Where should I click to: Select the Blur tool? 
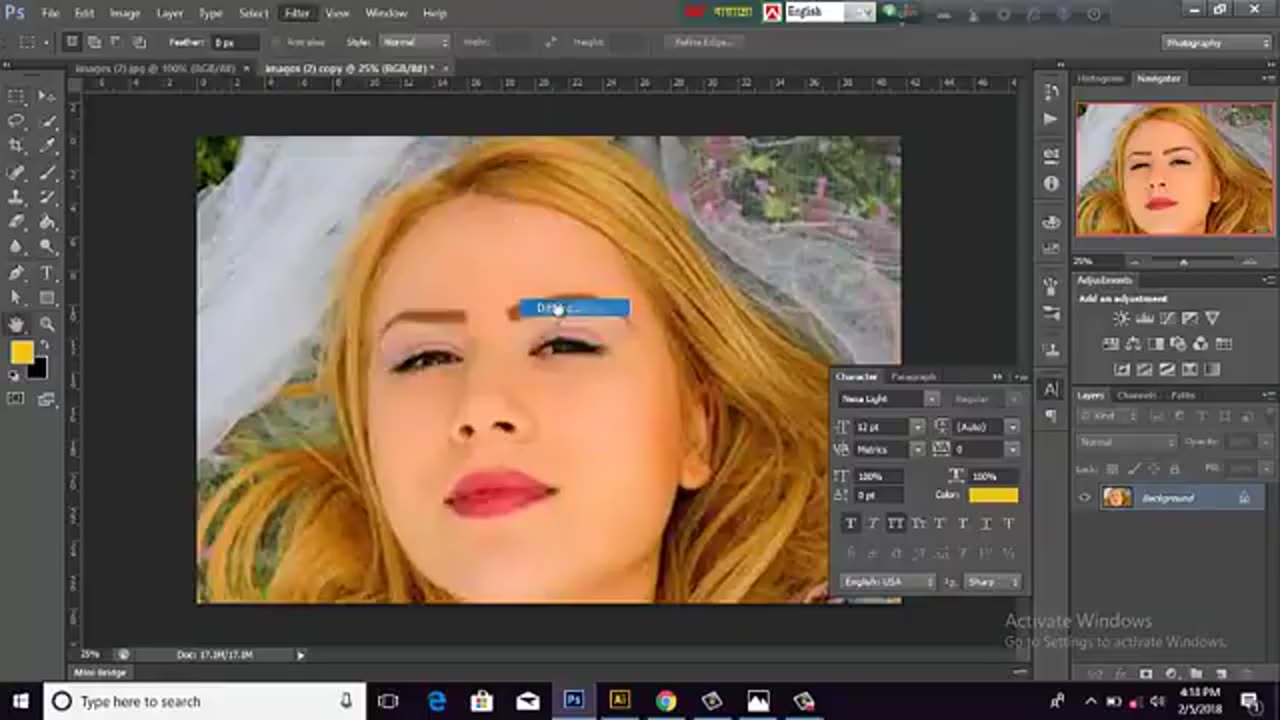click(17, 247)
